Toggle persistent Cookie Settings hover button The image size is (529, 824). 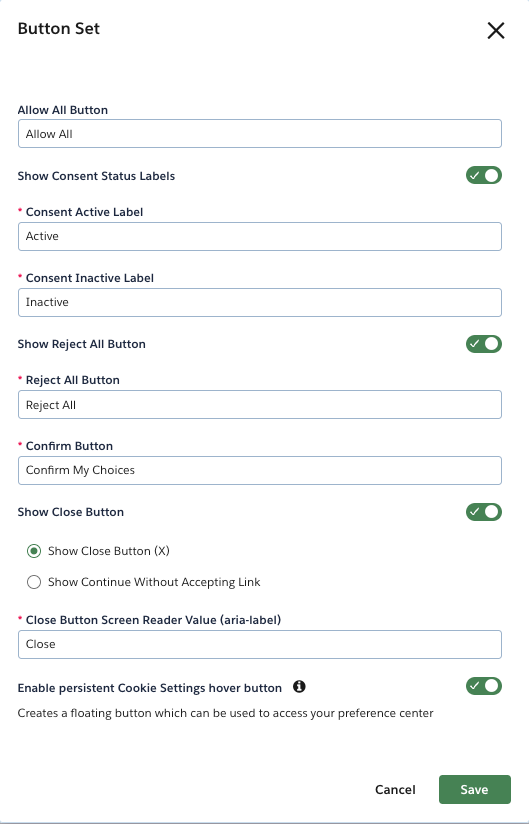483,686
